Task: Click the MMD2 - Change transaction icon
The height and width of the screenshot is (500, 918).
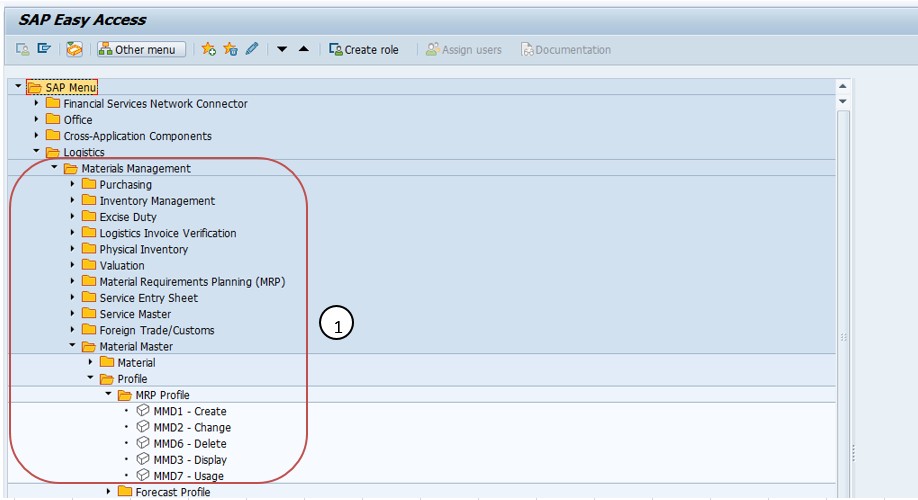Action: pos(143,427)
